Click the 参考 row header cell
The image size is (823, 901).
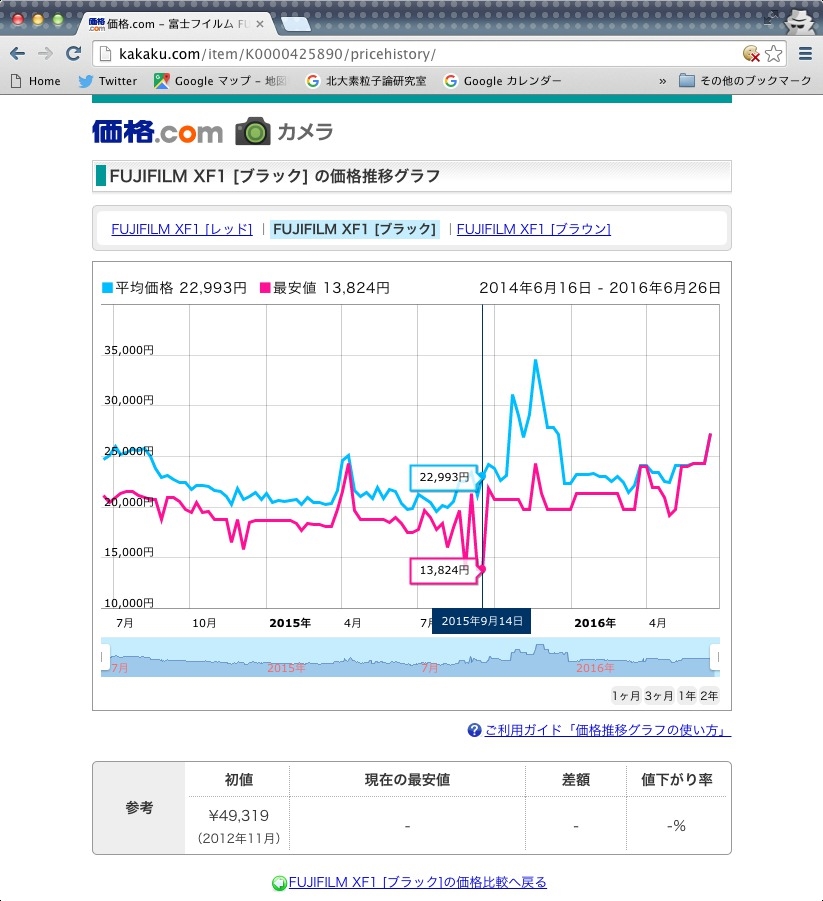coord(140,808)
